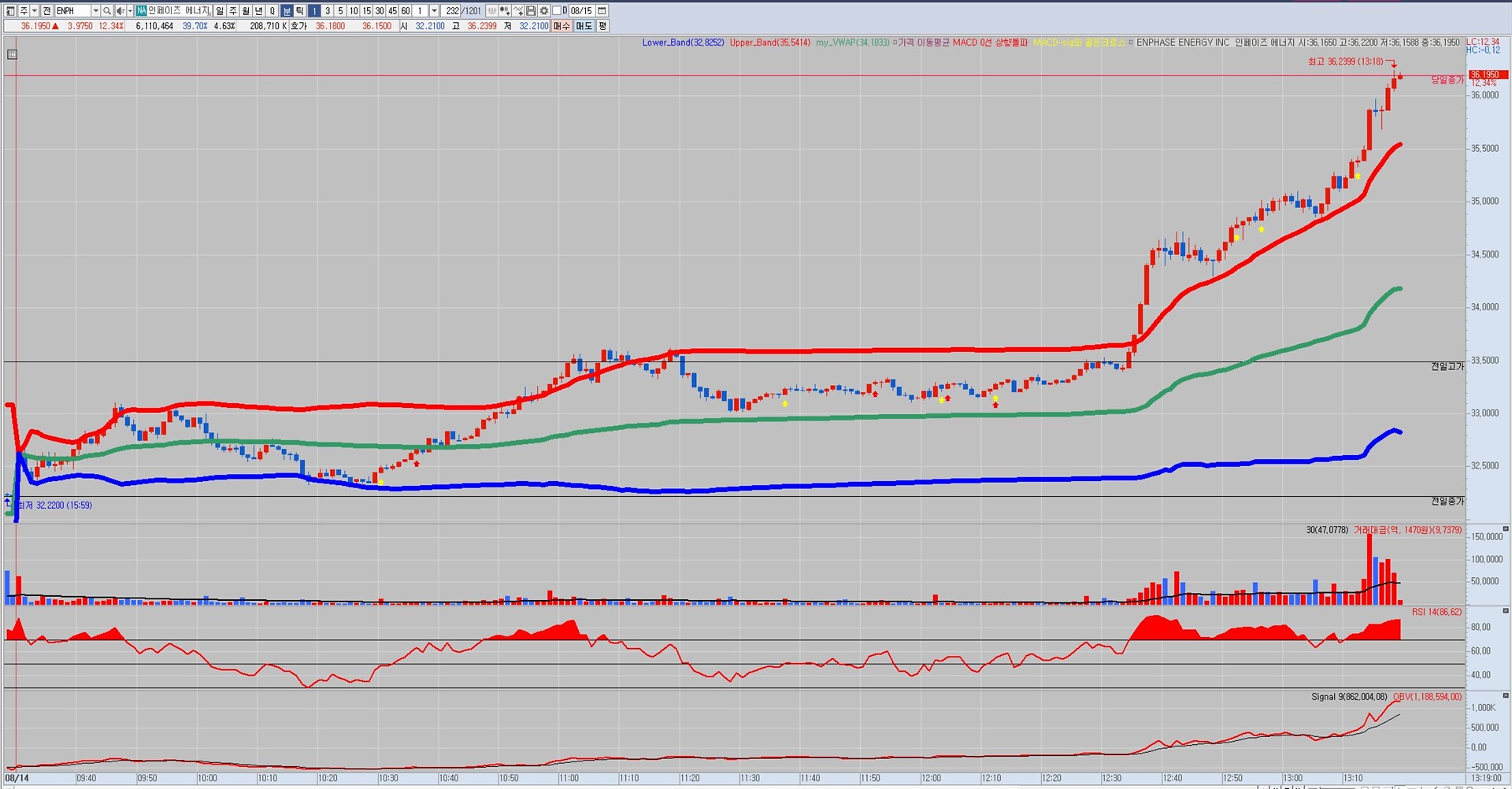Expand the custom interval value dropdown
Screen dimensions: 1512x789
pos(434,11)
